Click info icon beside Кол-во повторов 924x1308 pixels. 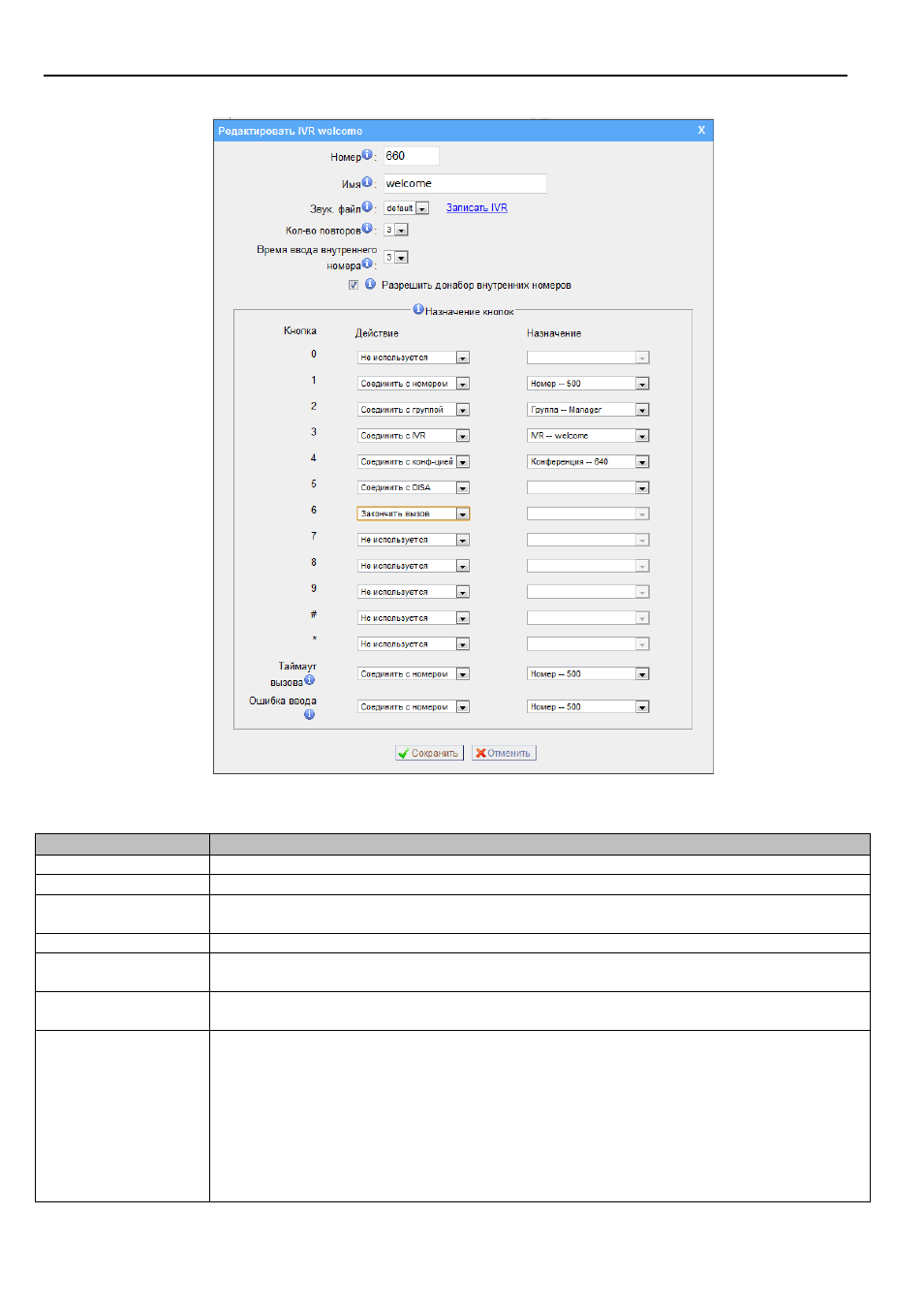[x=367, y=229]
